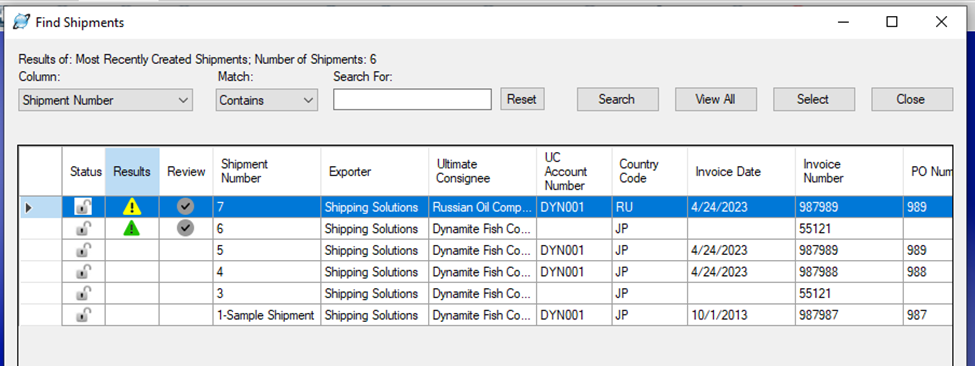Click the Search button

click(x=617, y=99)
